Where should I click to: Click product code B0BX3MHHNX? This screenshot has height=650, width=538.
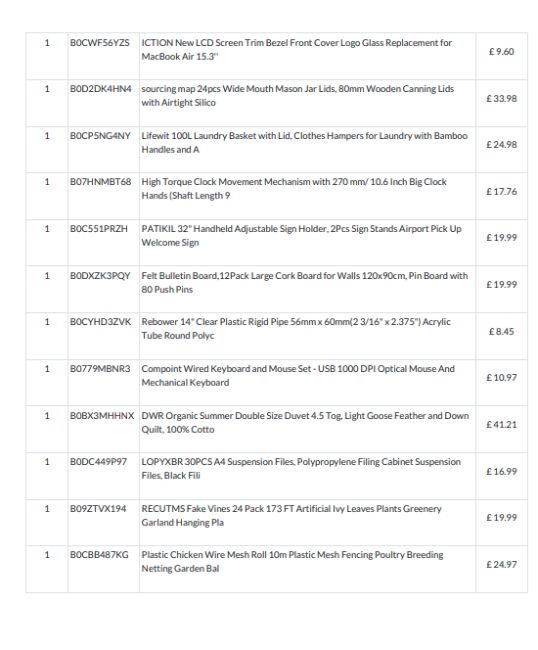coord(102,415)
